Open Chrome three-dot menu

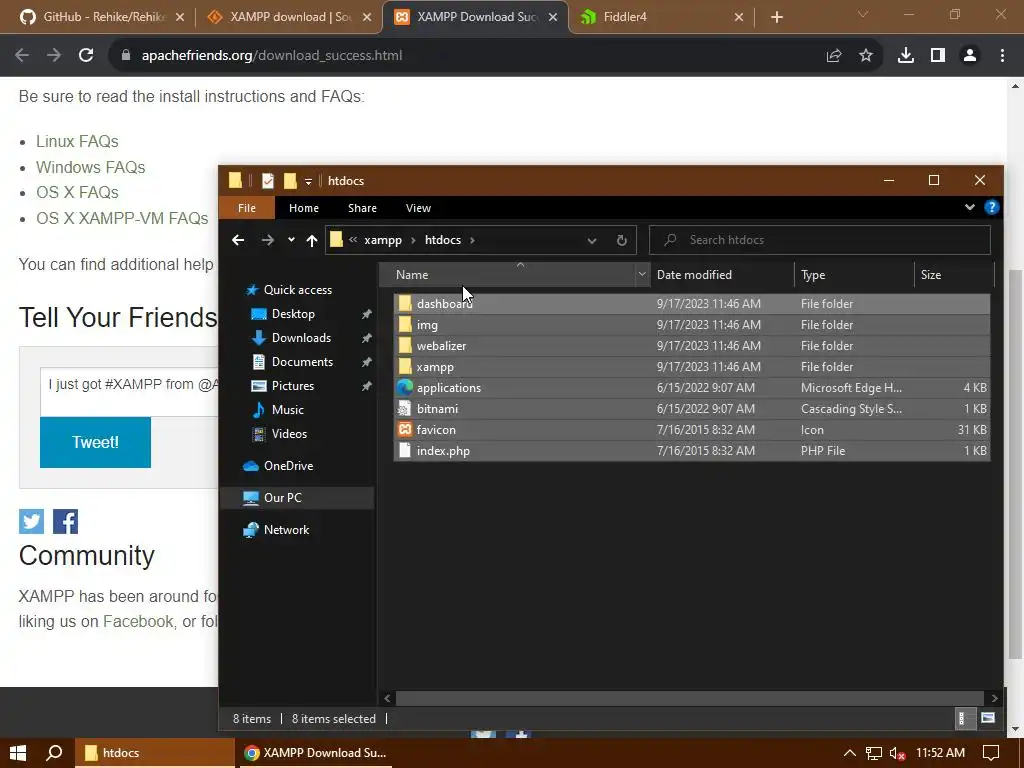[x=1002, y=56]
